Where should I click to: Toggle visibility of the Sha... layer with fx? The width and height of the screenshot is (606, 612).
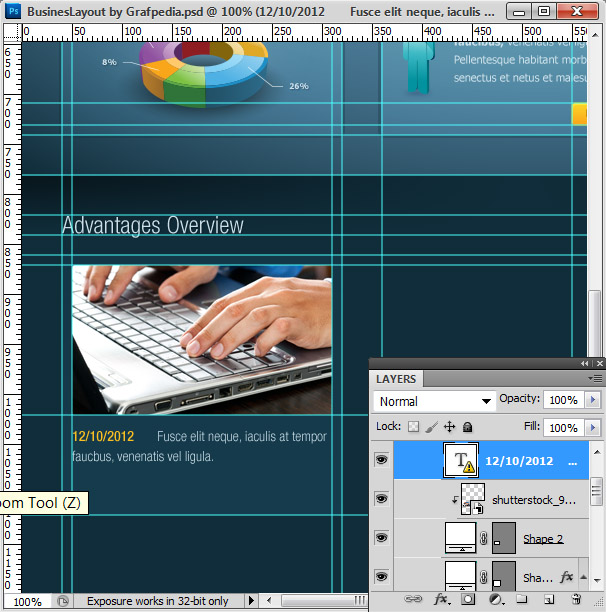(381, 576)
